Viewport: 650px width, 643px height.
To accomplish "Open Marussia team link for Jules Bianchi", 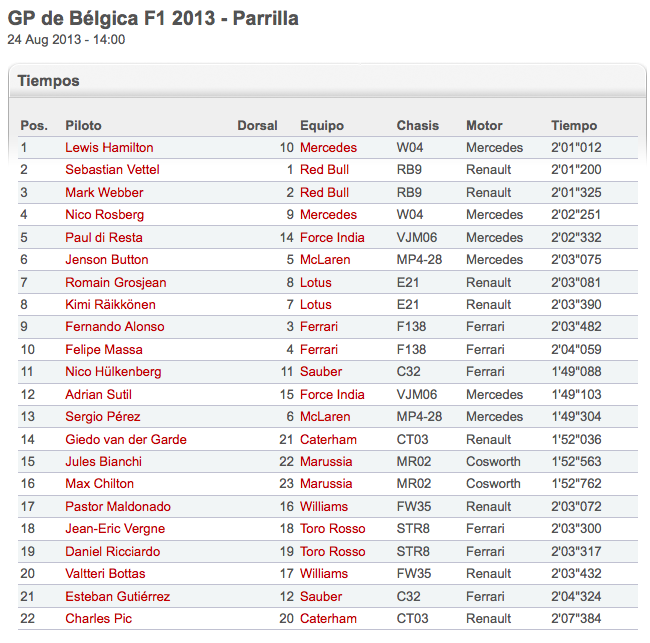I will point(326,461).
